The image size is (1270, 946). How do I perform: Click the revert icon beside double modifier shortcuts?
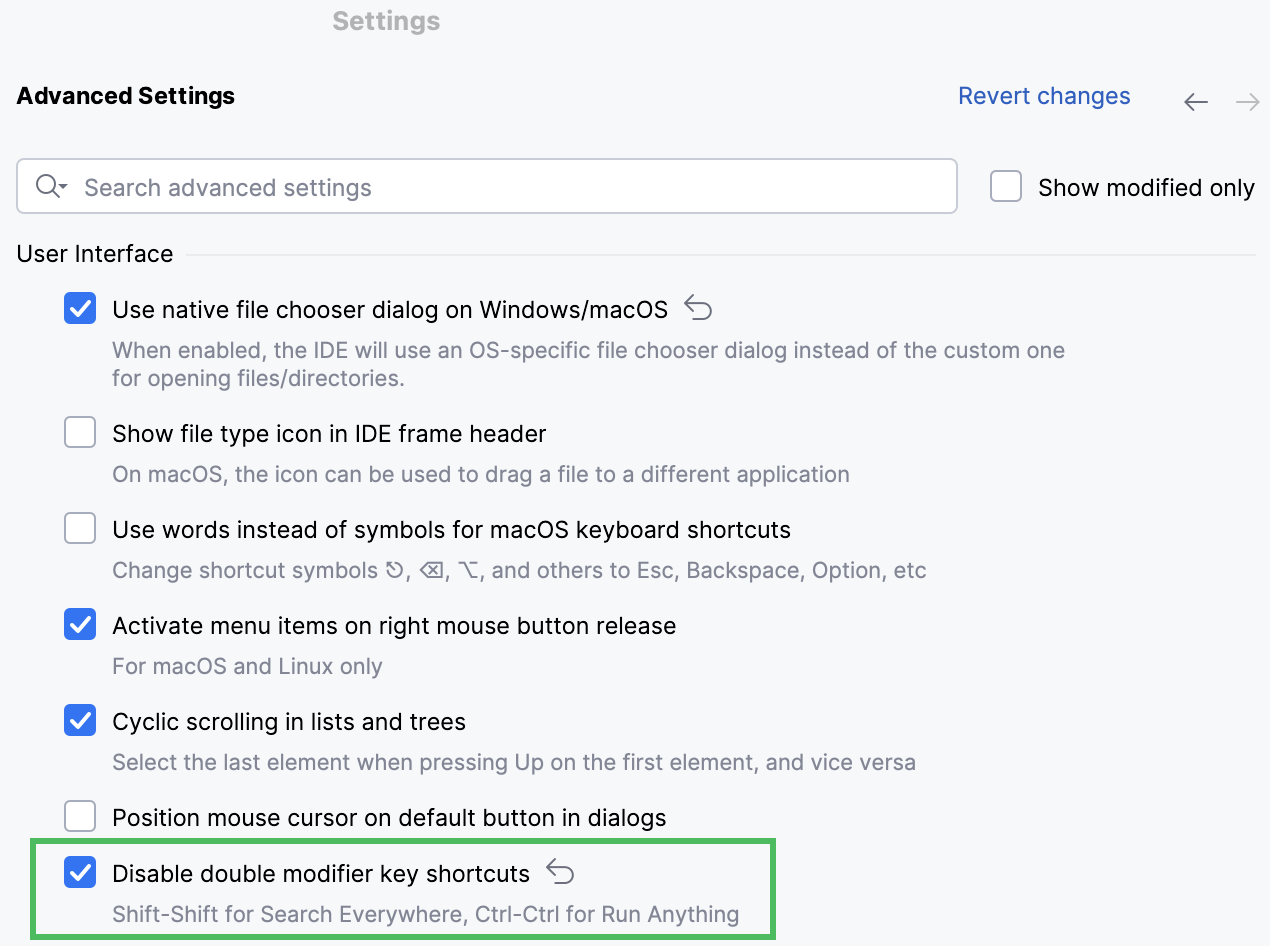tap(561, 872)
